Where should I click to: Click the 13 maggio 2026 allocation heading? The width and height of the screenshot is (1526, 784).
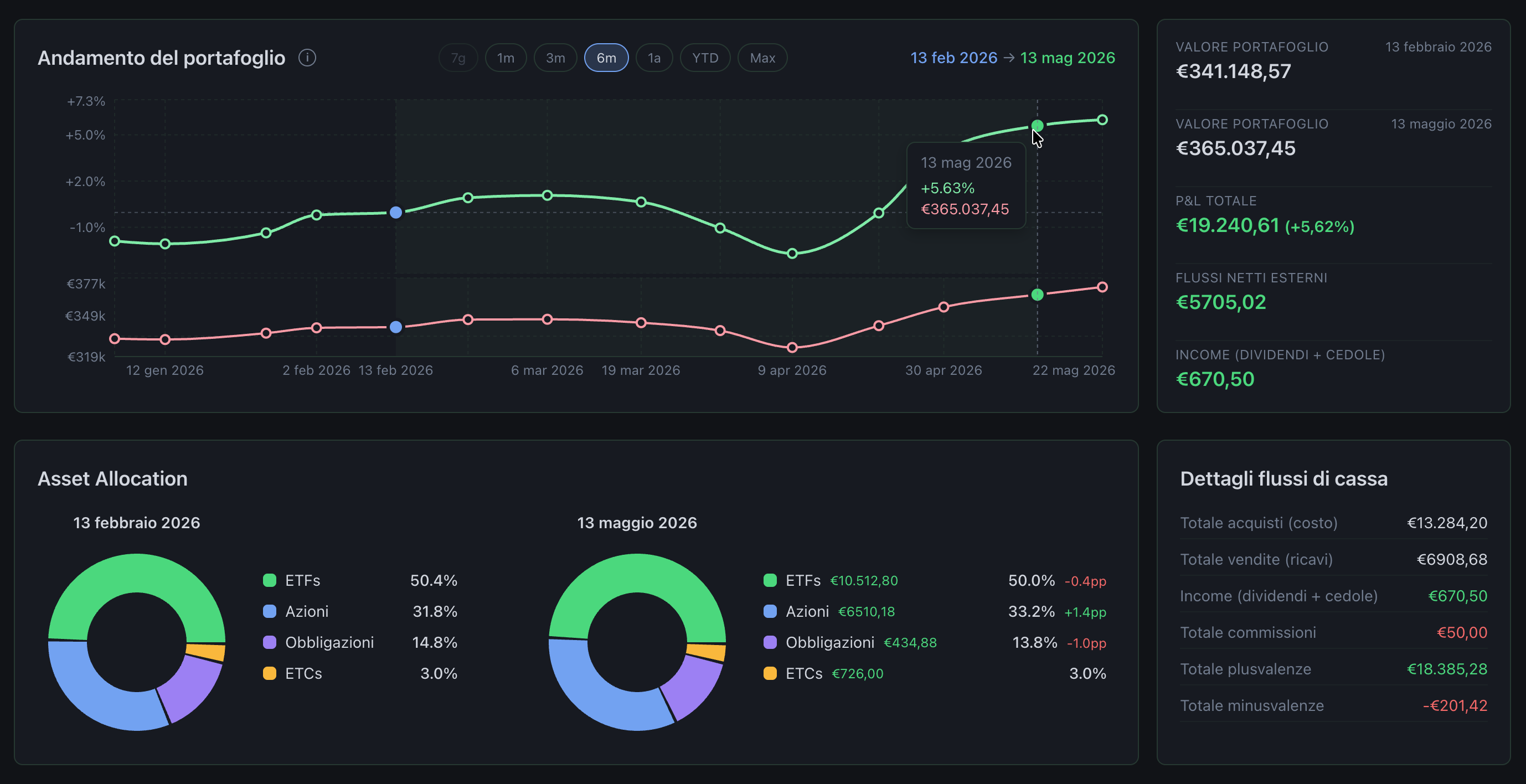637,523
